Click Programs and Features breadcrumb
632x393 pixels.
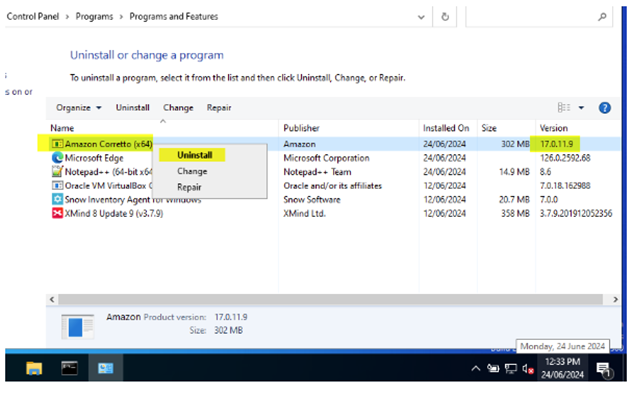174,17
